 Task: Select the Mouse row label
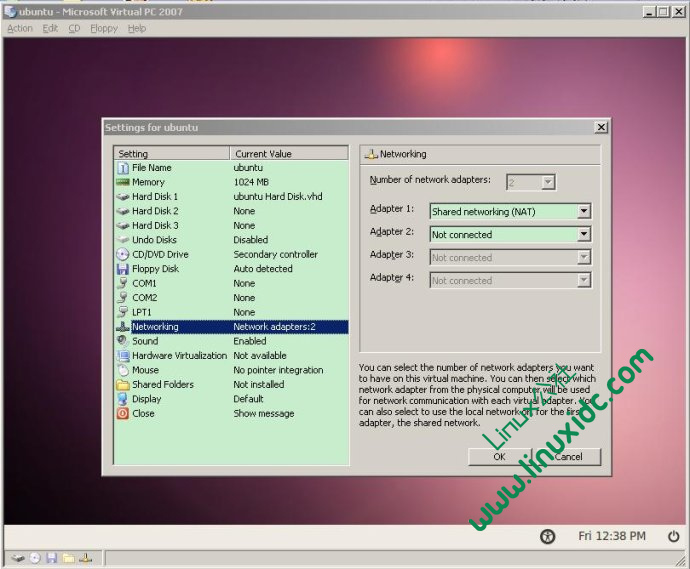click(x=145, y=370)
